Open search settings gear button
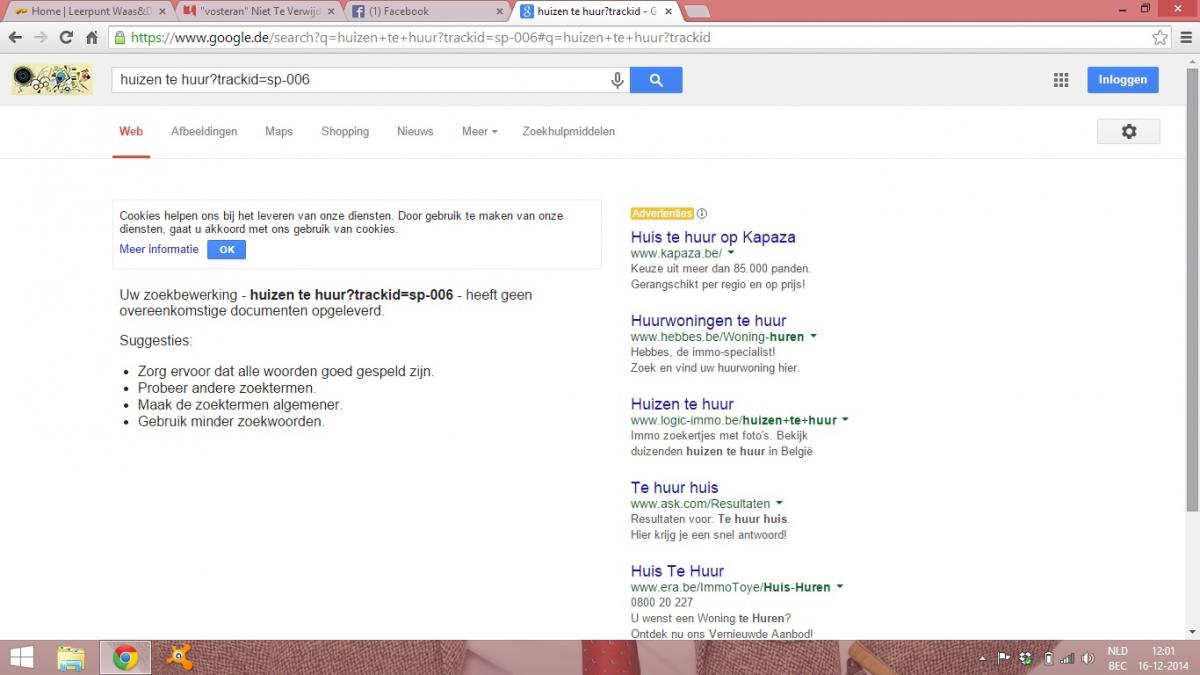 [x=1129, y=131]
